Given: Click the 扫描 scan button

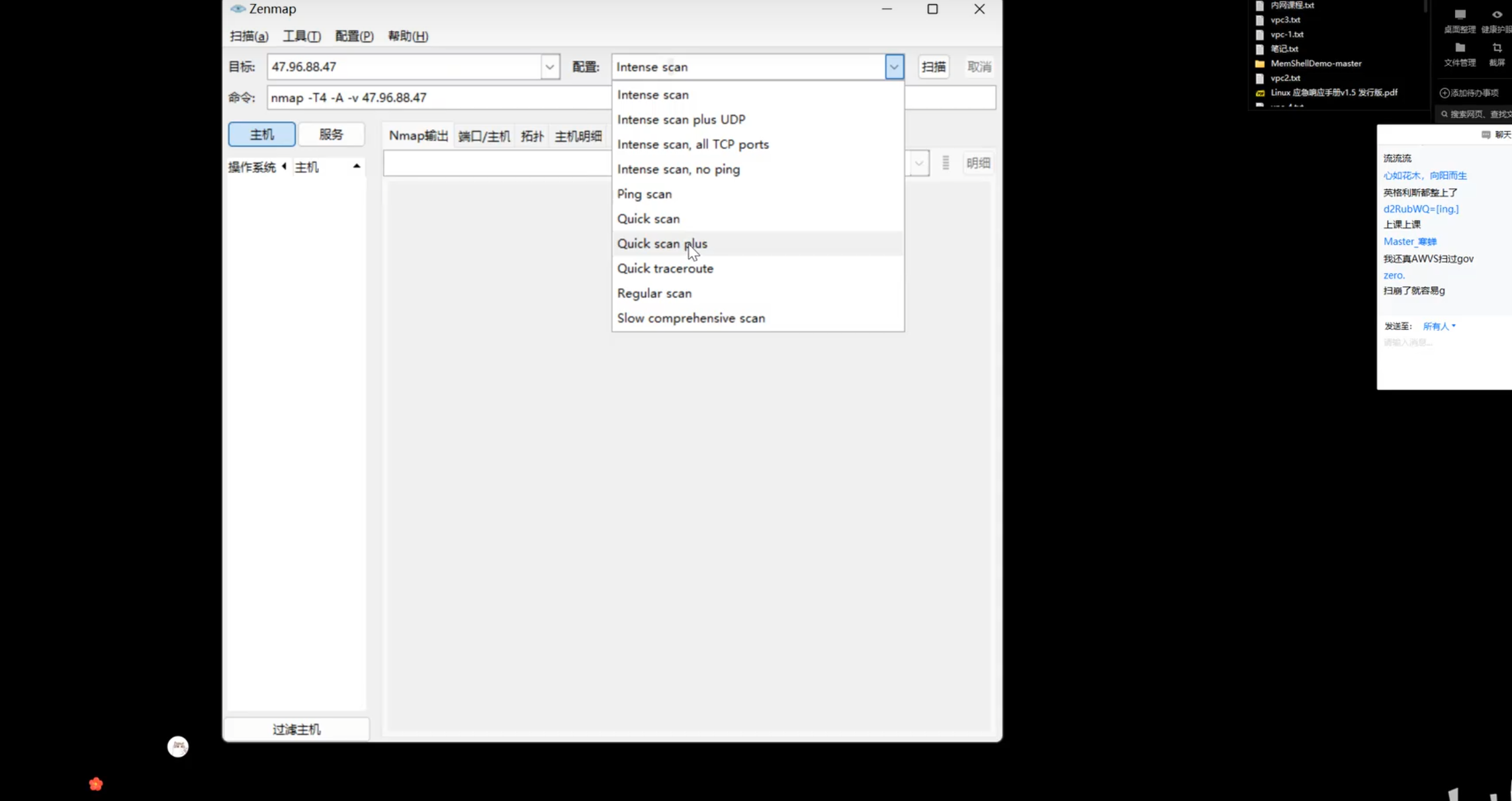Looking at the screenshot, I should pos(933,67).
